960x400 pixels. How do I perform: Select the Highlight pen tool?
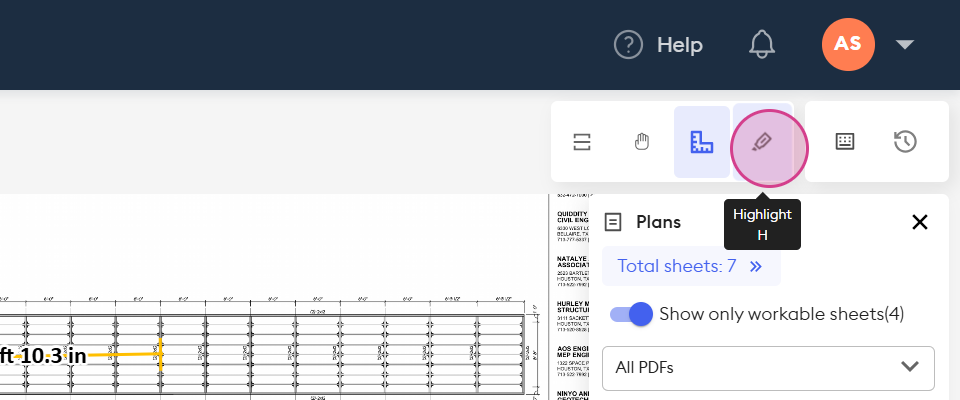click(762, 142)
